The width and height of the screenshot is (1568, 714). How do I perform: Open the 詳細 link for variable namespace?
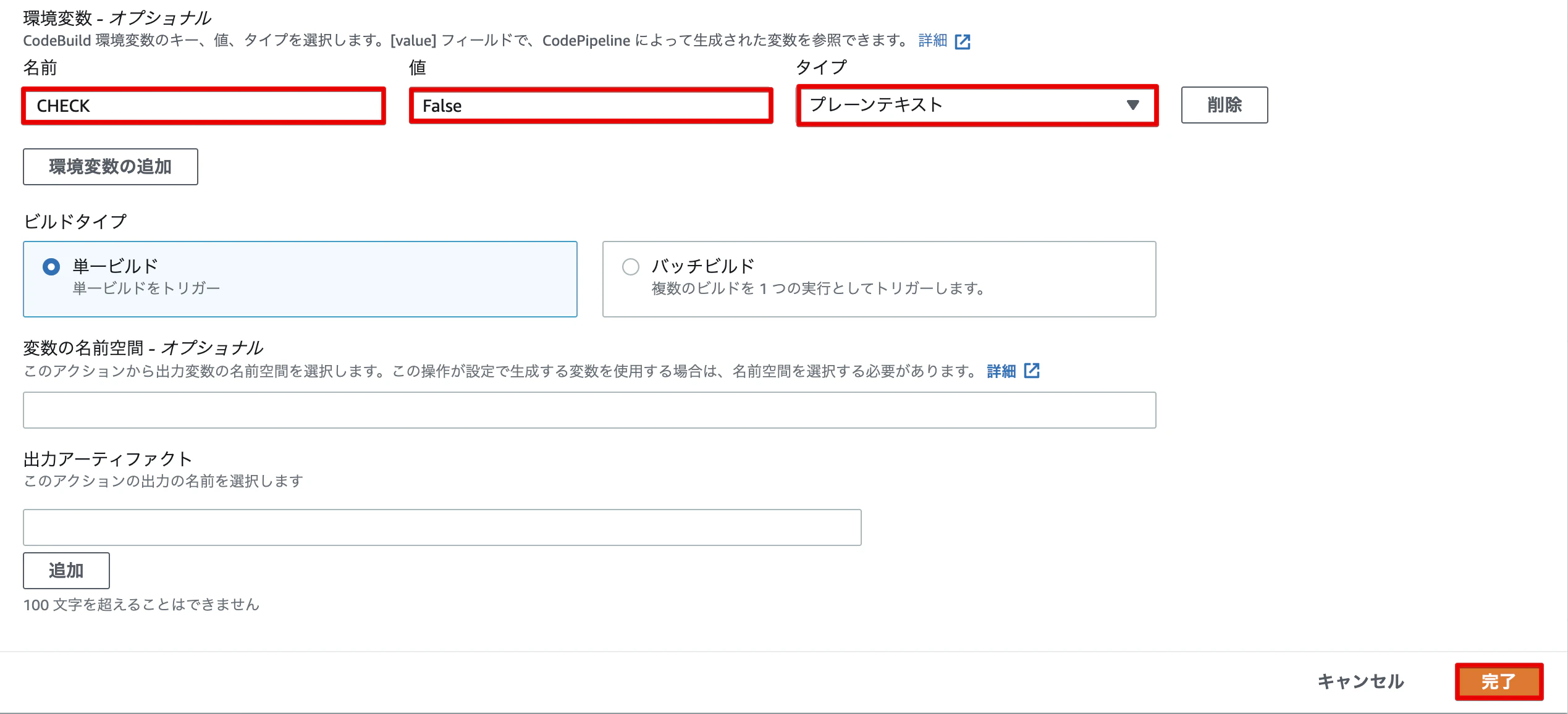pos(1001,371)
